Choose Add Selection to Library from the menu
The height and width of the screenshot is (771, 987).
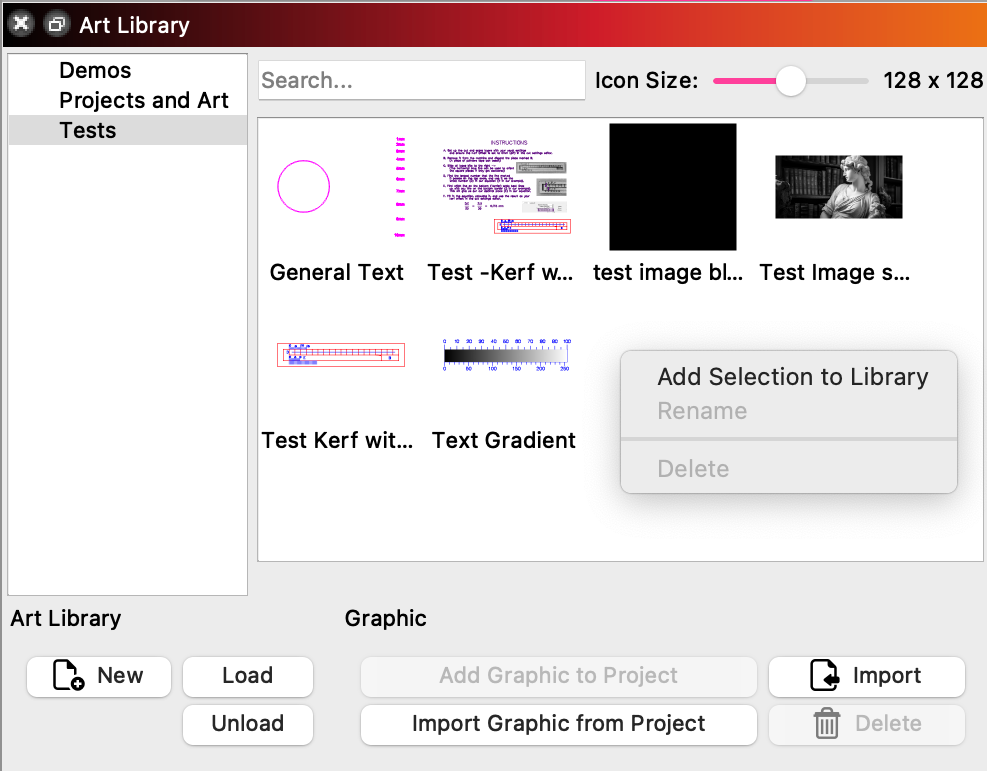(792, 377)
